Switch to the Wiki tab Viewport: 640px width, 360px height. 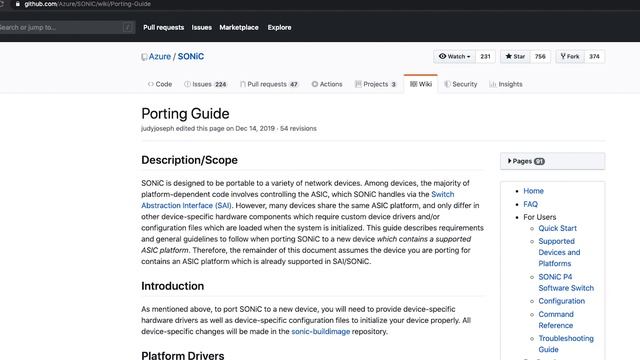(421, 84)
